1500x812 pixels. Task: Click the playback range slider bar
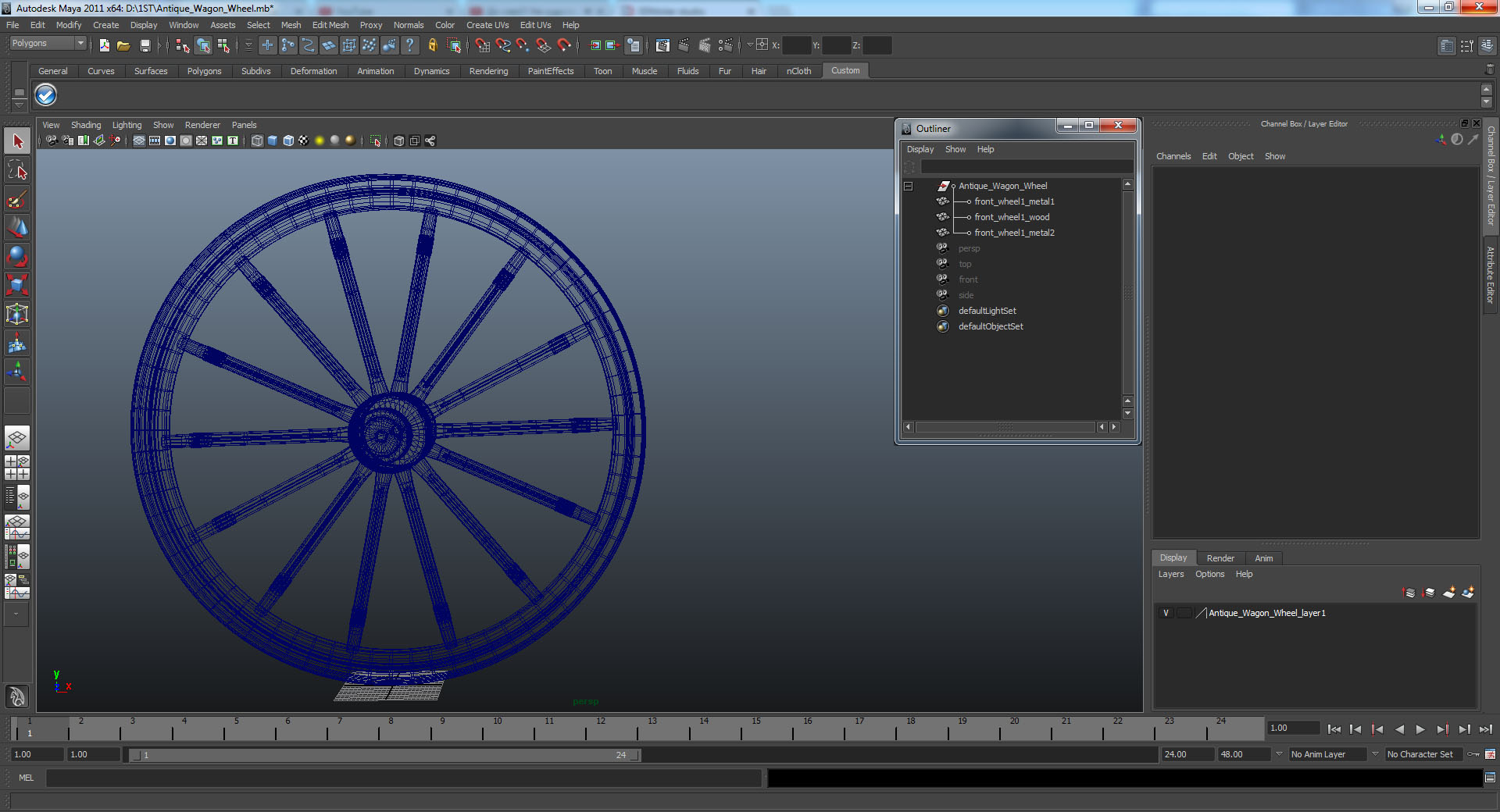click(x=384, y=755)
